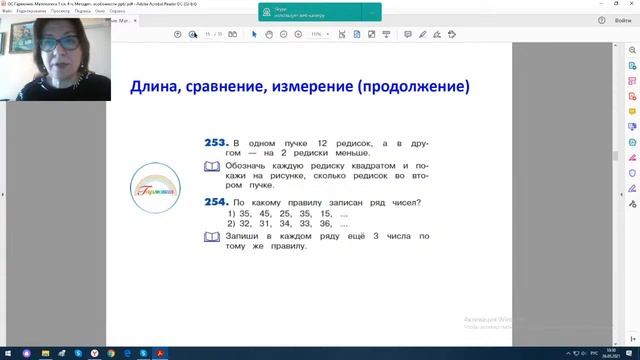Viewport: 640px width, 360px height.
Task: Open Google Chrome from taskbar
Action: click(111, 353)
